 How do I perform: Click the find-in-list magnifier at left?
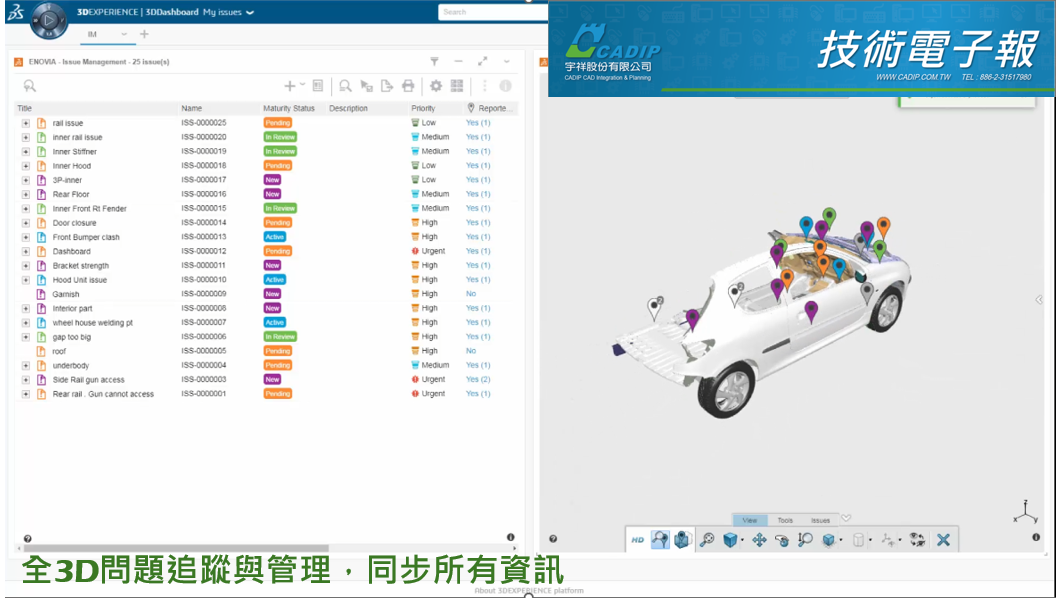point(30,86)
